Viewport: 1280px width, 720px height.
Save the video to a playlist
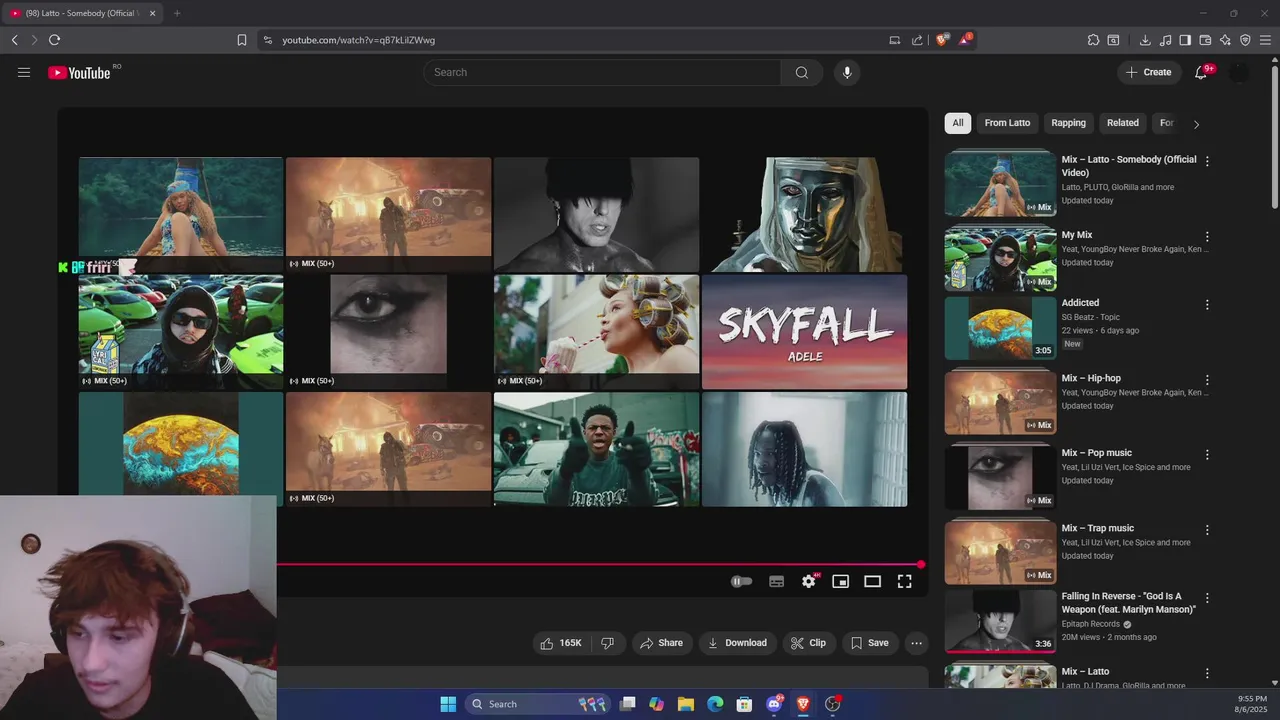click(869, 643)
